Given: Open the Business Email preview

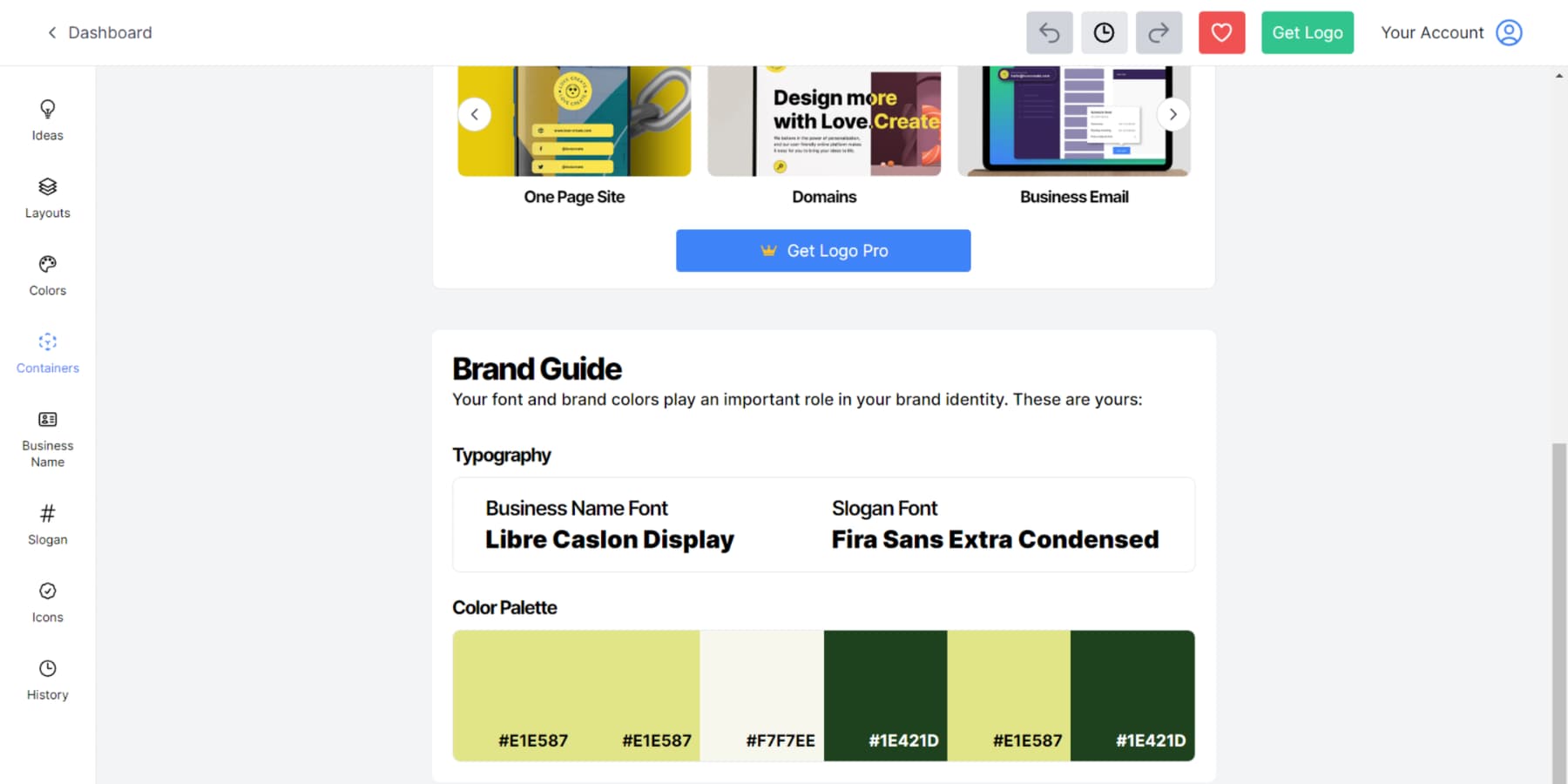Looking at the screenshot, I should tap(1074, 122).
